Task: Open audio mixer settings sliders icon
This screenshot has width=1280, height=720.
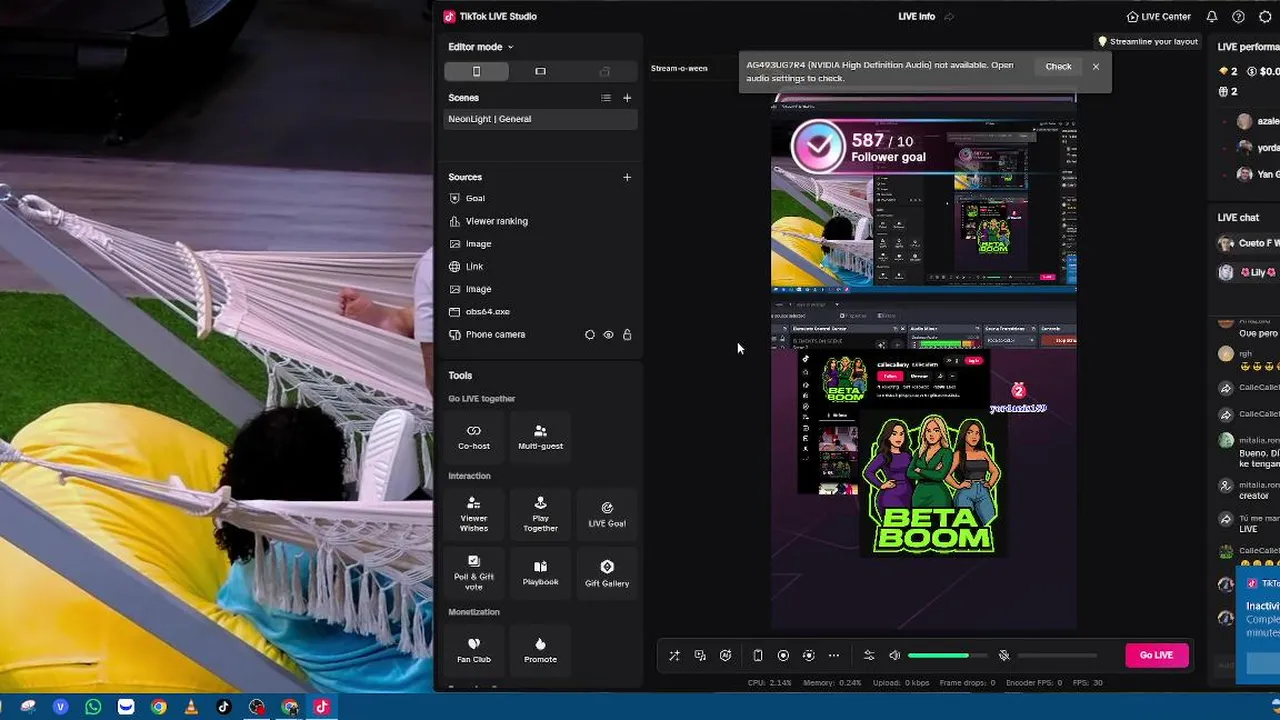Action: pos(869,656)
